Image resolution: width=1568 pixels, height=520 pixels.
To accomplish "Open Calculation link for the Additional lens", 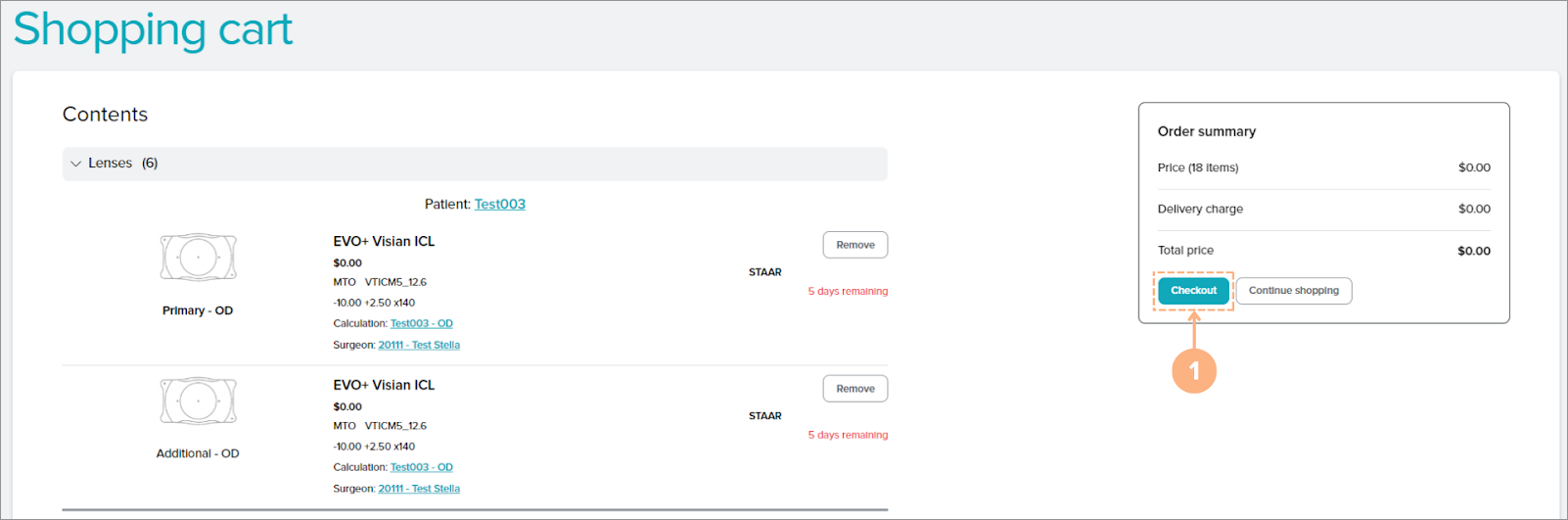I will tap(421, 468).
